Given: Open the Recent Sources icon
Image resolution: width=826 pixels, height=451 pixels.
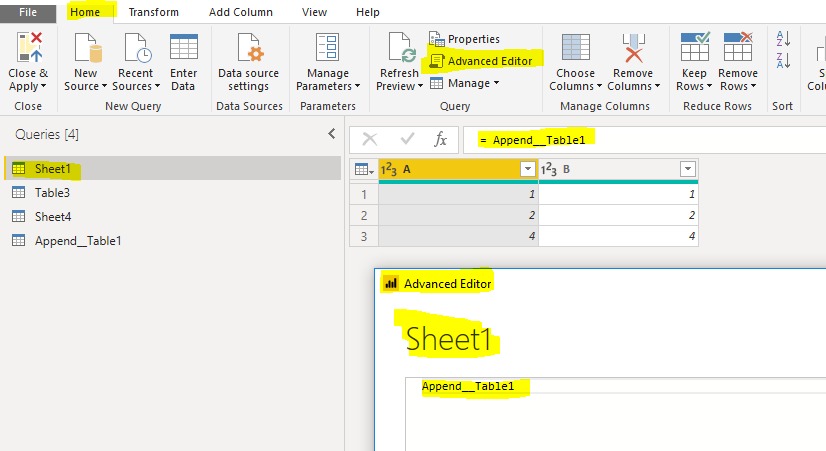Looking at the screenshot, I should [137, 47].
